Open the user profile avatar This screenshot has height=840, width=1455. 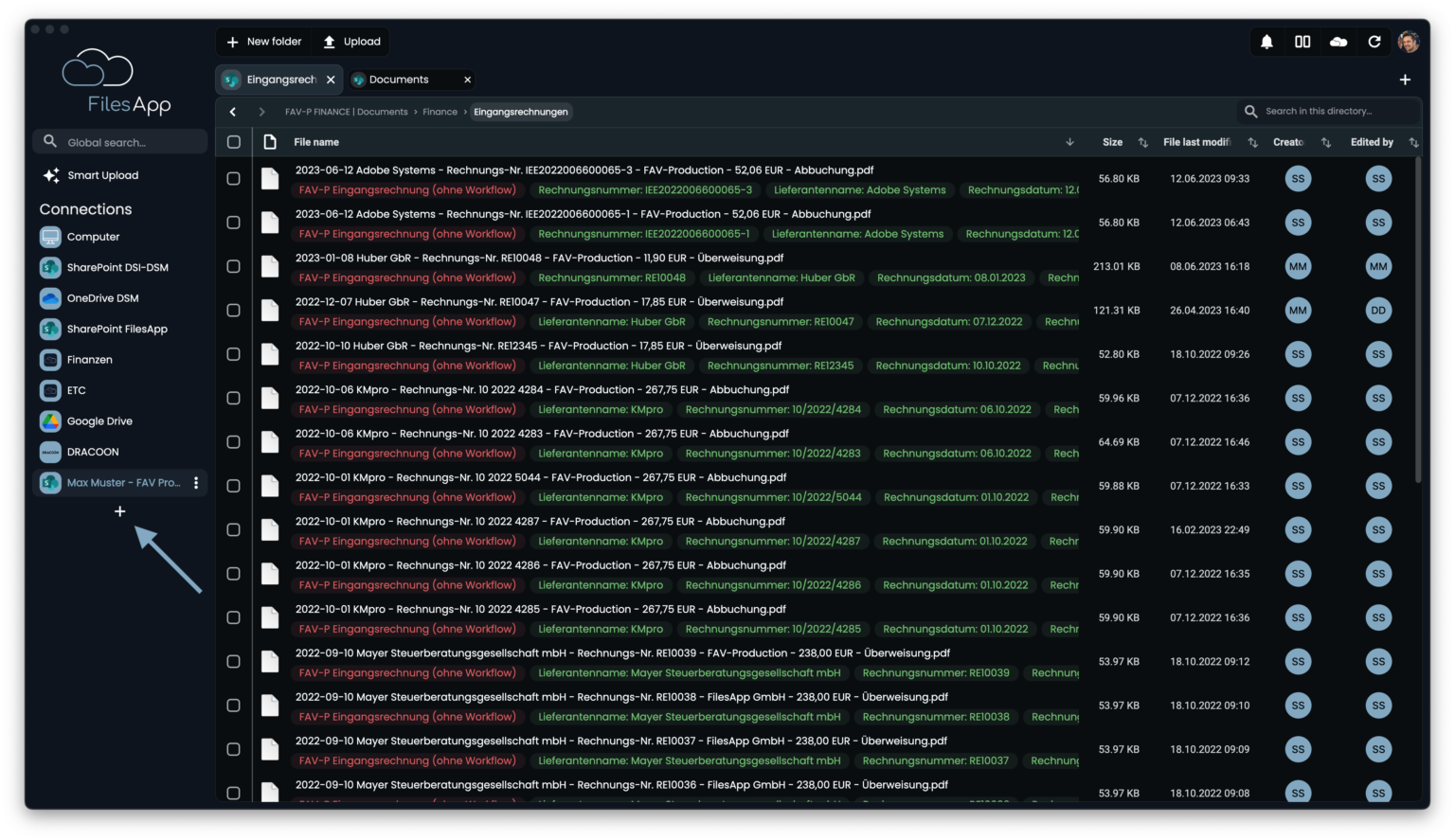pyautogui.click(x=1409, y=42)
